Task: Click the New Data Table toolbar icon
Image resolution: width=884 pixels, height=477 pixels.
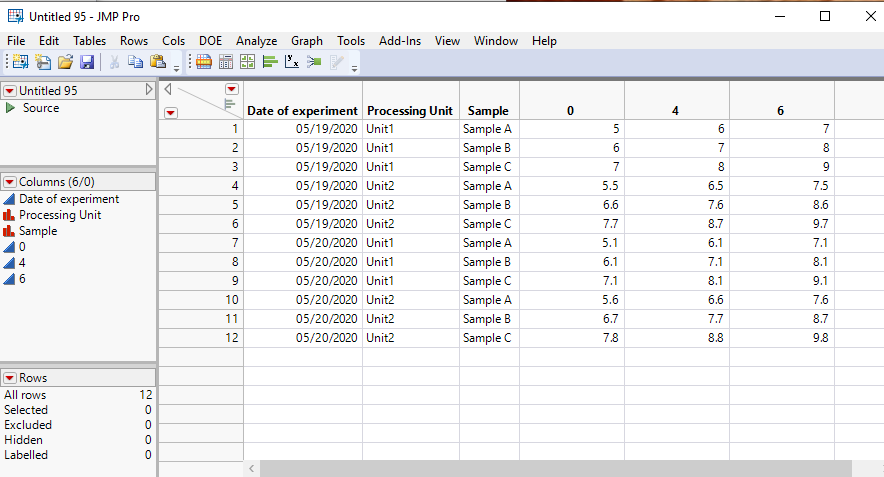Action: click(x=20, y=62)
